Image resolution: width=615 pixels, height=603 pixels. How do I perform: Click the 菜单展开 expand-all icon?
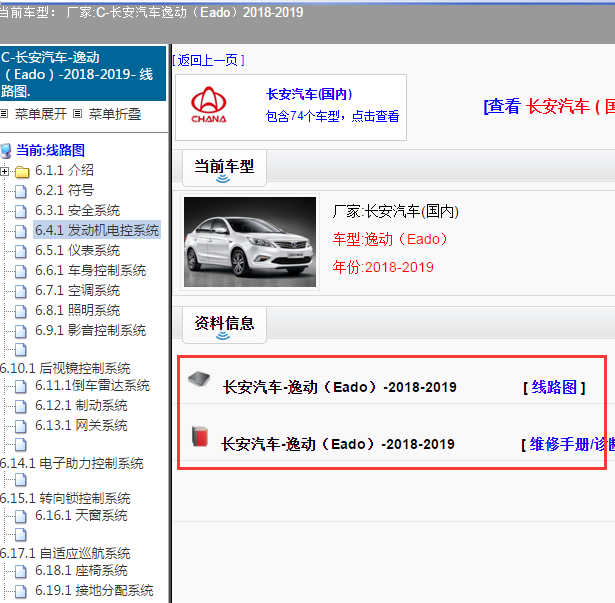coord(4,114)
